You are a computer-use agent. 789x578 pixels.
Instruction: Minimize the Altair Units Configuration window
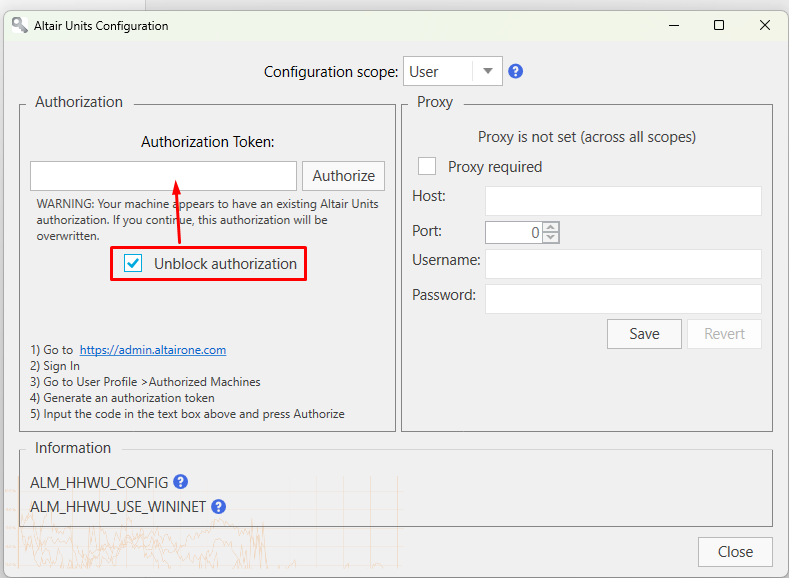click(674, 25)
